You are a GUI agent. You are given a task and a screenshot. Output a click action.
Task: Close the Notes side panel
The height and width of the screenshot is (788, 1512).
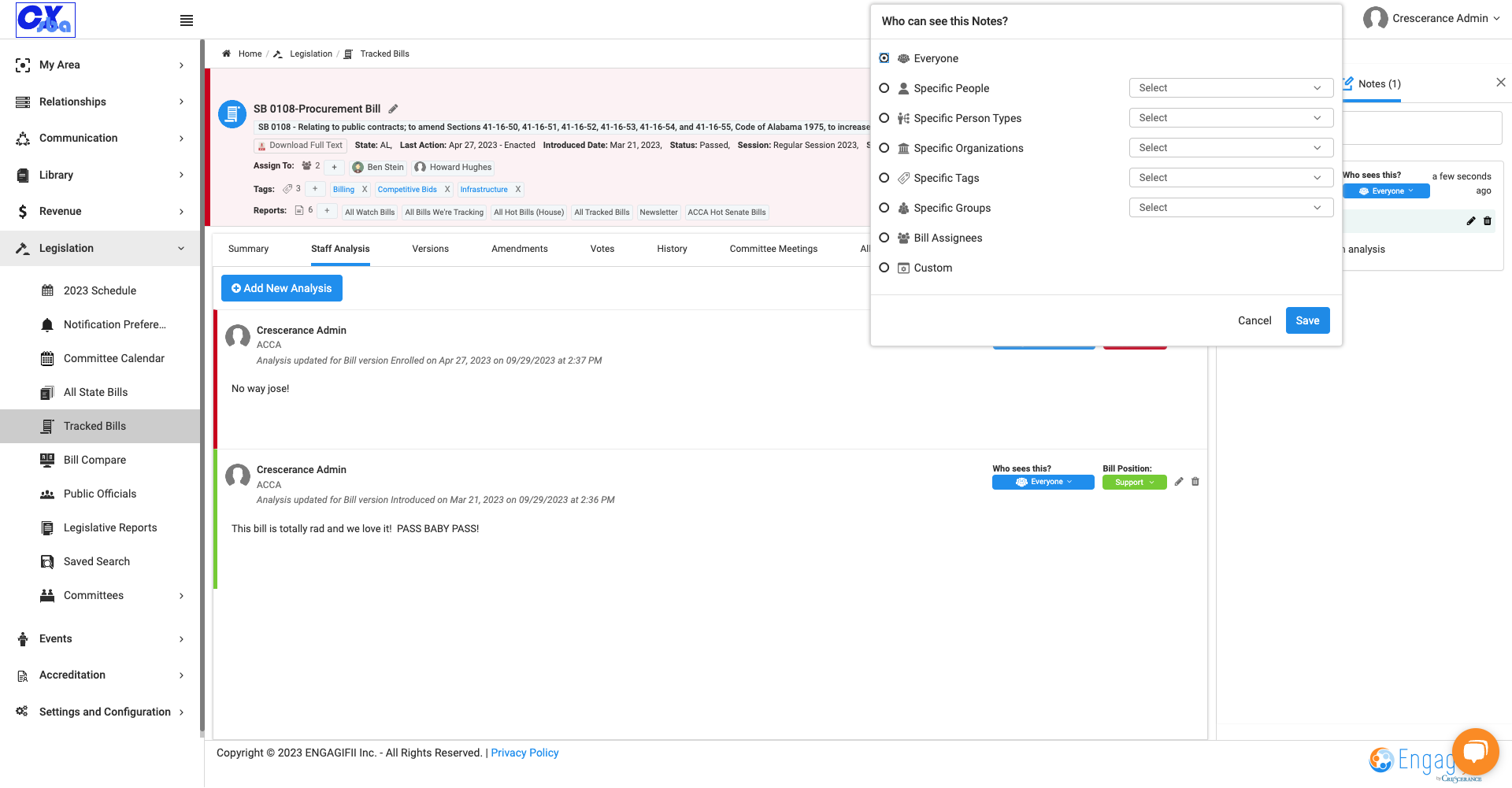coord(1501,83)
